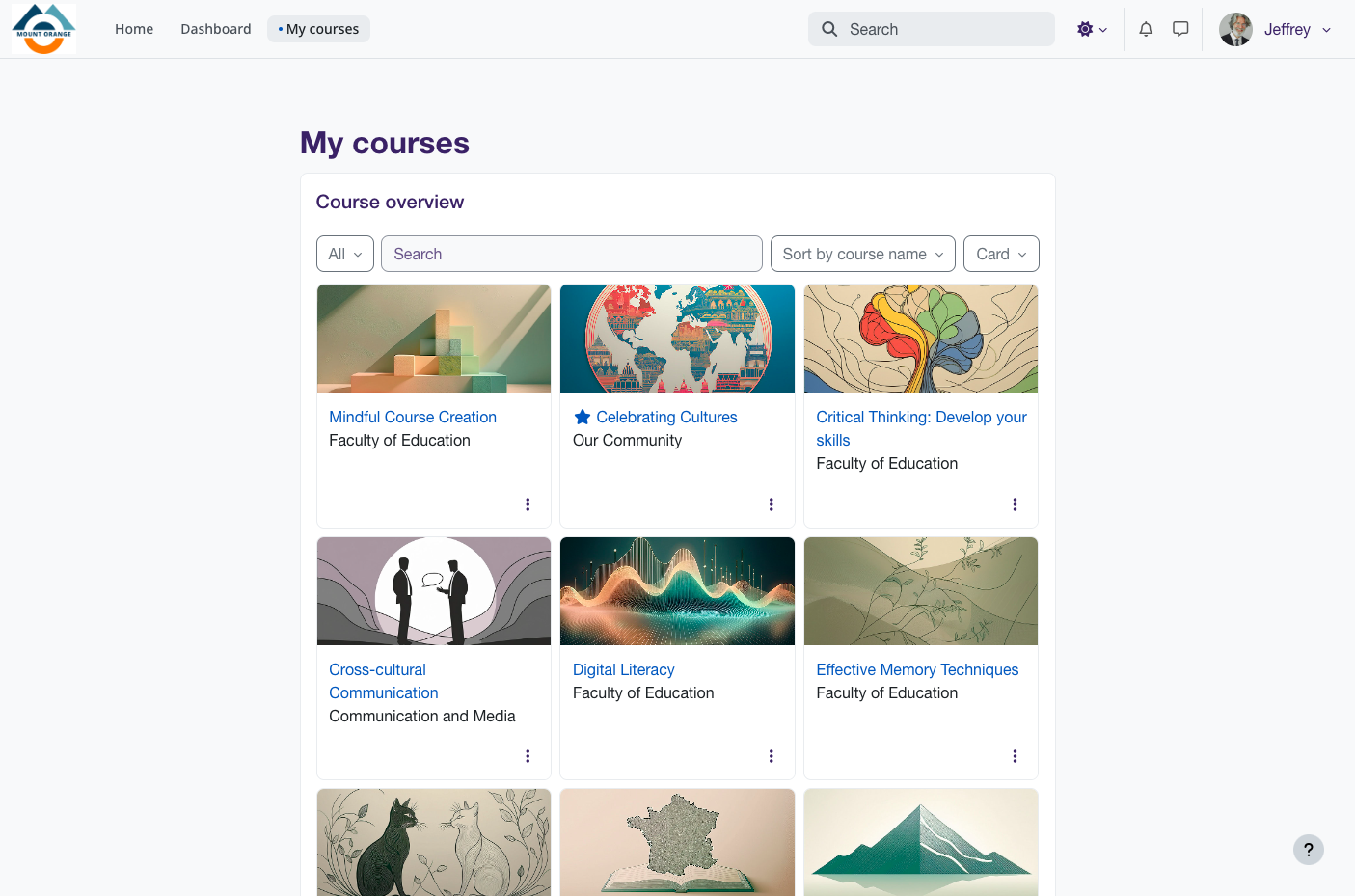Open Critical Thinking: Develop your skills link

click(x=921, y=428)
